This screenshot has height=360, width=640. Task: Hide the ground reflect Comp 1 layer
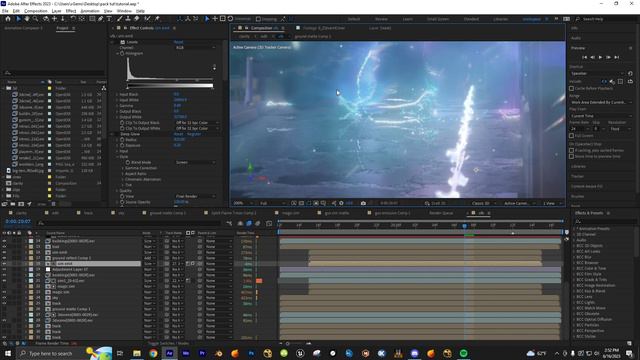coord(4,258)
